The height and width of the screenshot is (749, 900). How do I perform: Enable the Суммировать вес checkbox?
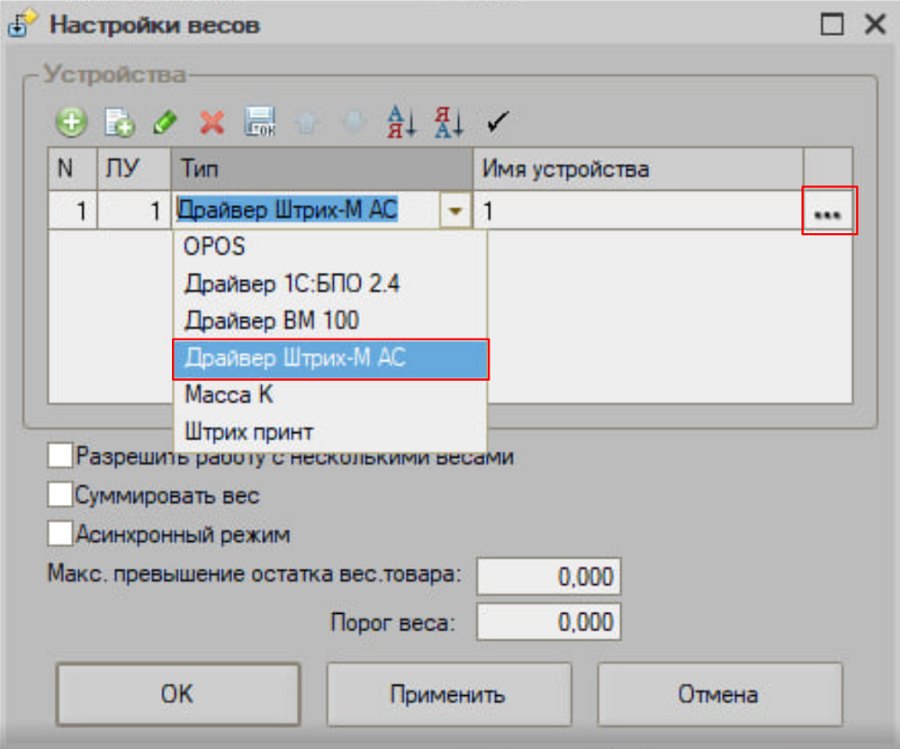[60, 495]
